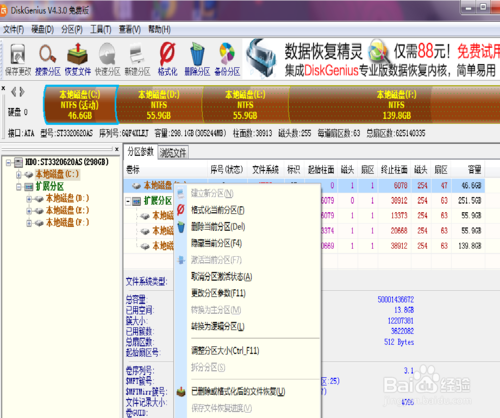Select the C: partition block in the disk map

(80, 105)
